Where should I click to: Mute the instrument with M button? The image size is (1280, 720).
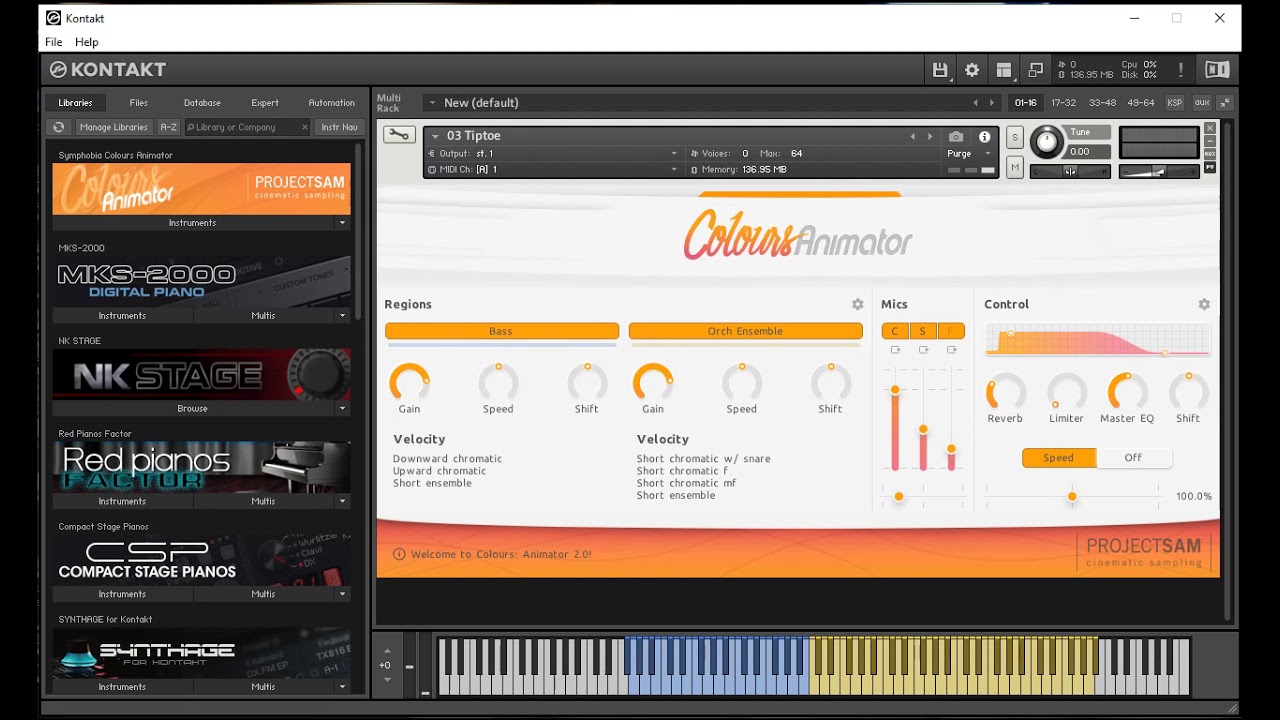click(x=1015, y=169)
